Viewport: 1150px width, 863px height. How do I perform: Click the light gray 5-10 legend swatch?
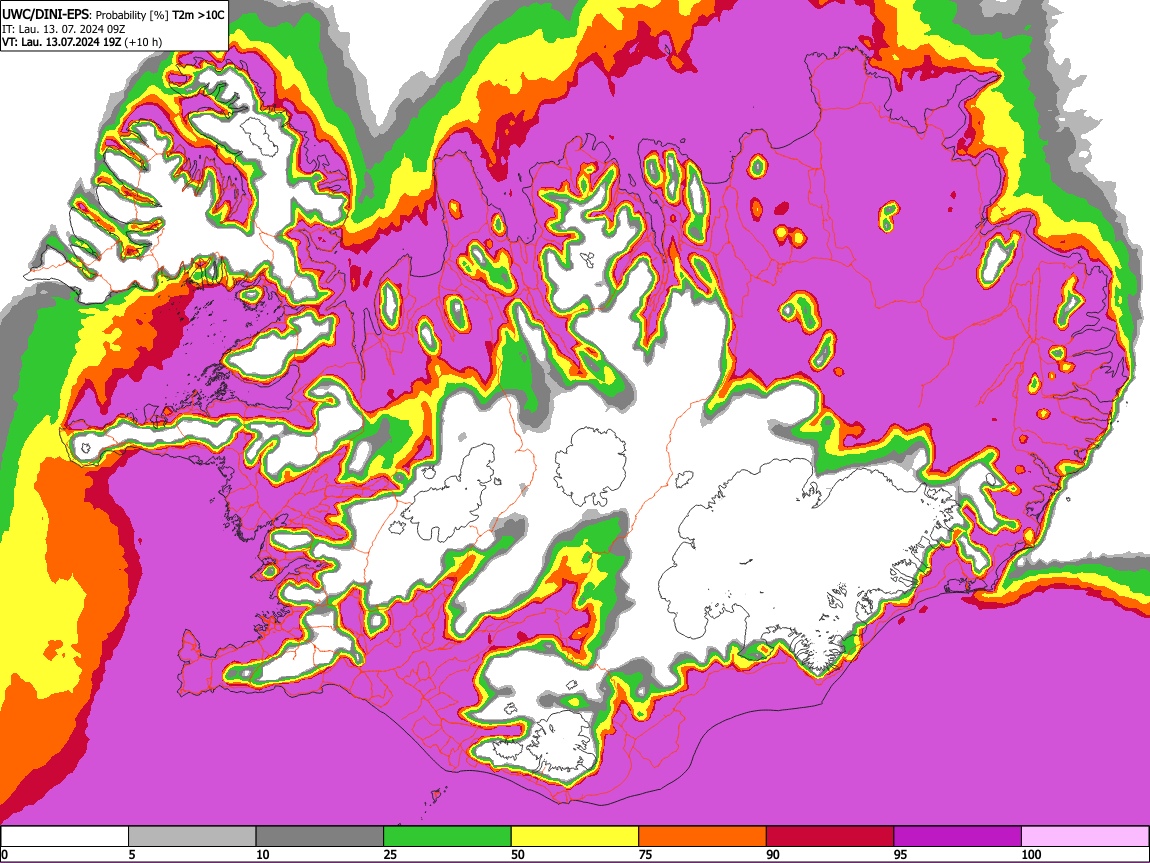pos(192,836)
